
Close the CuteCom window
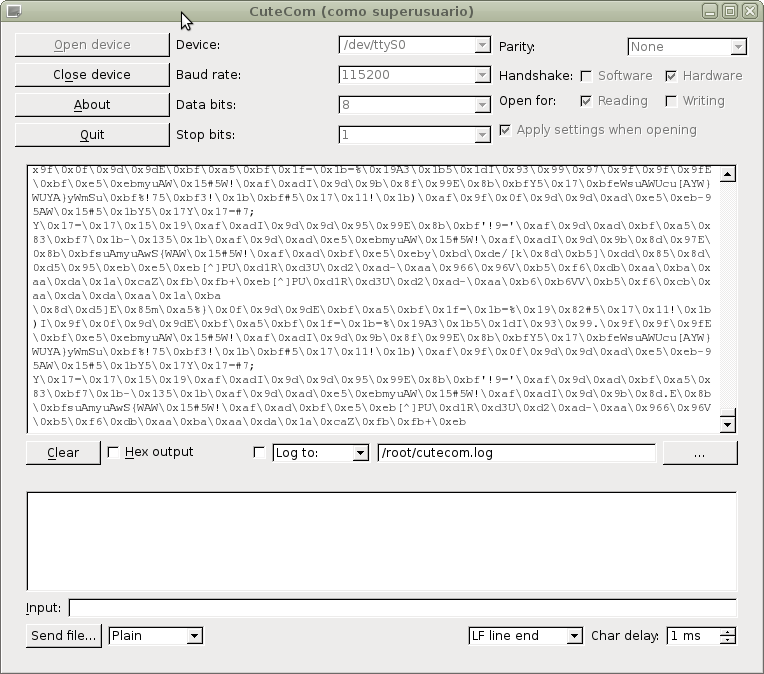(x=749, y=11)
